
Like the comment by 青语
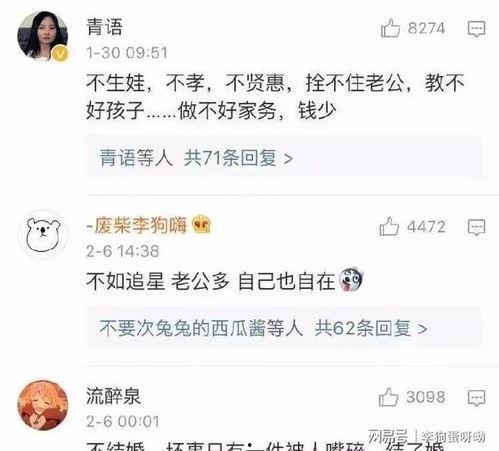(390, 28)
